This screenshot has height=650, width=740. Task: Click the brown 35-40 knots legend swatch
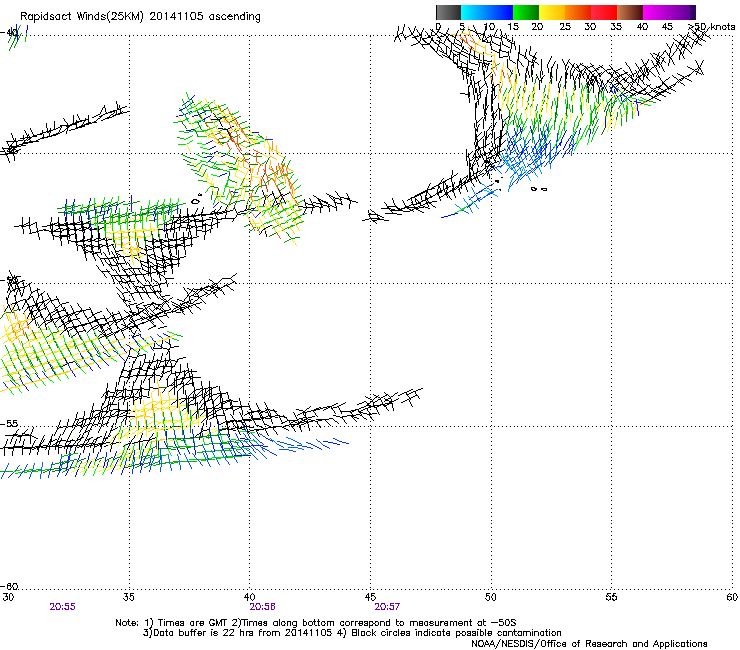point(630,12)
